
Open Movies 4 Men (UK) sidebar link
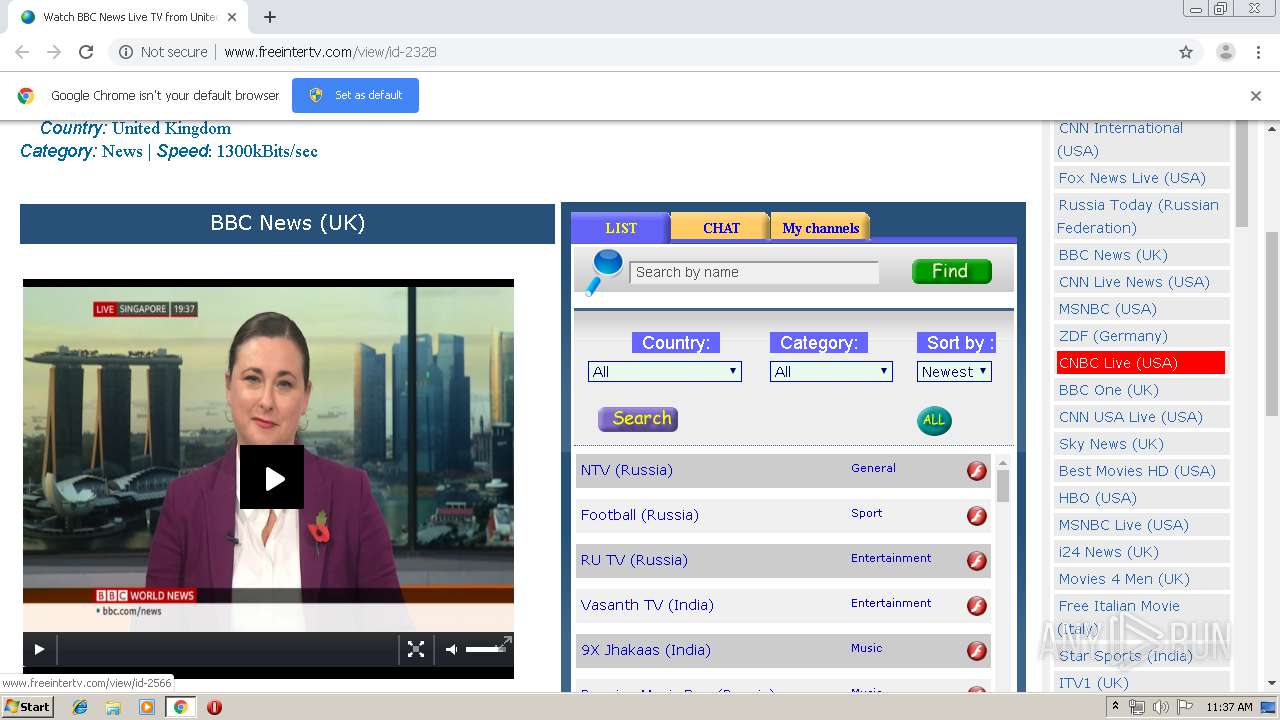point(1124,579)
